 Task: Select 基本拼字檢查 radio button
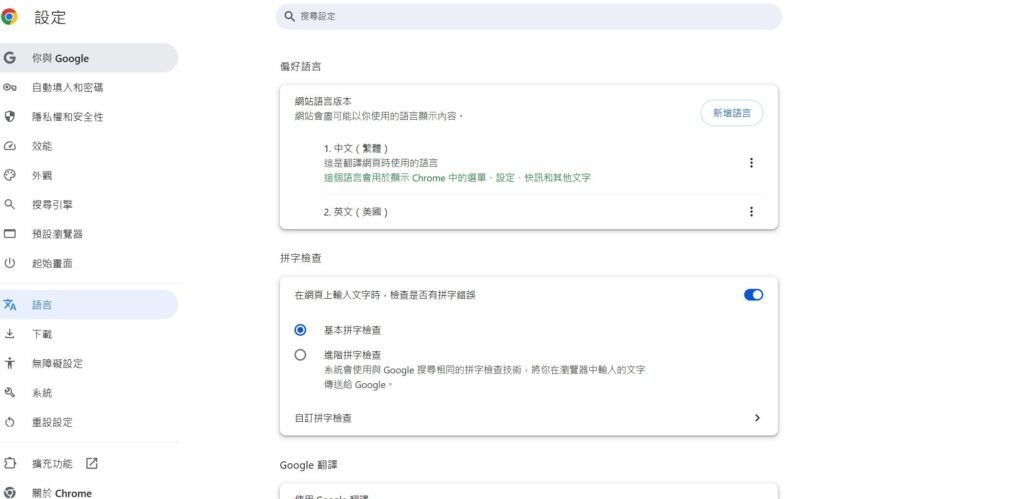click(x=300, y=330)
